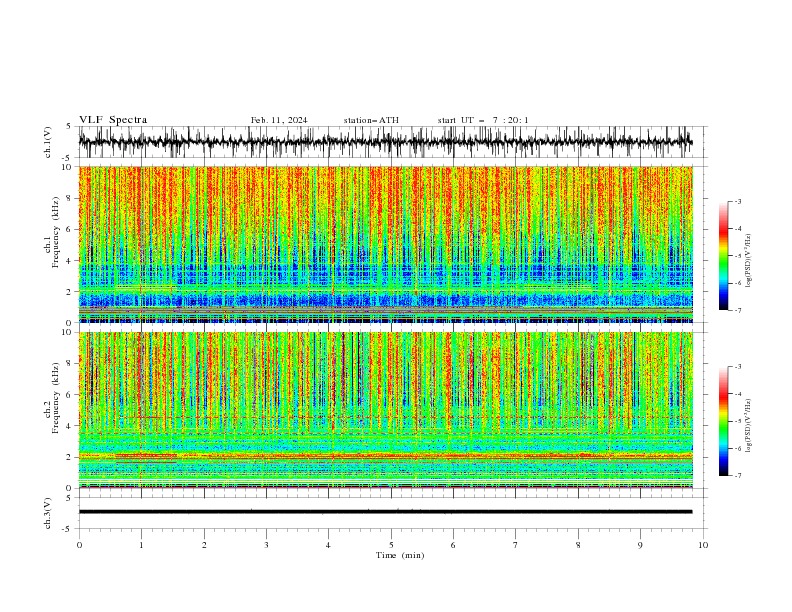
Task: Click the "ch.1(V)" axis label
Action: tap(48, 142)
